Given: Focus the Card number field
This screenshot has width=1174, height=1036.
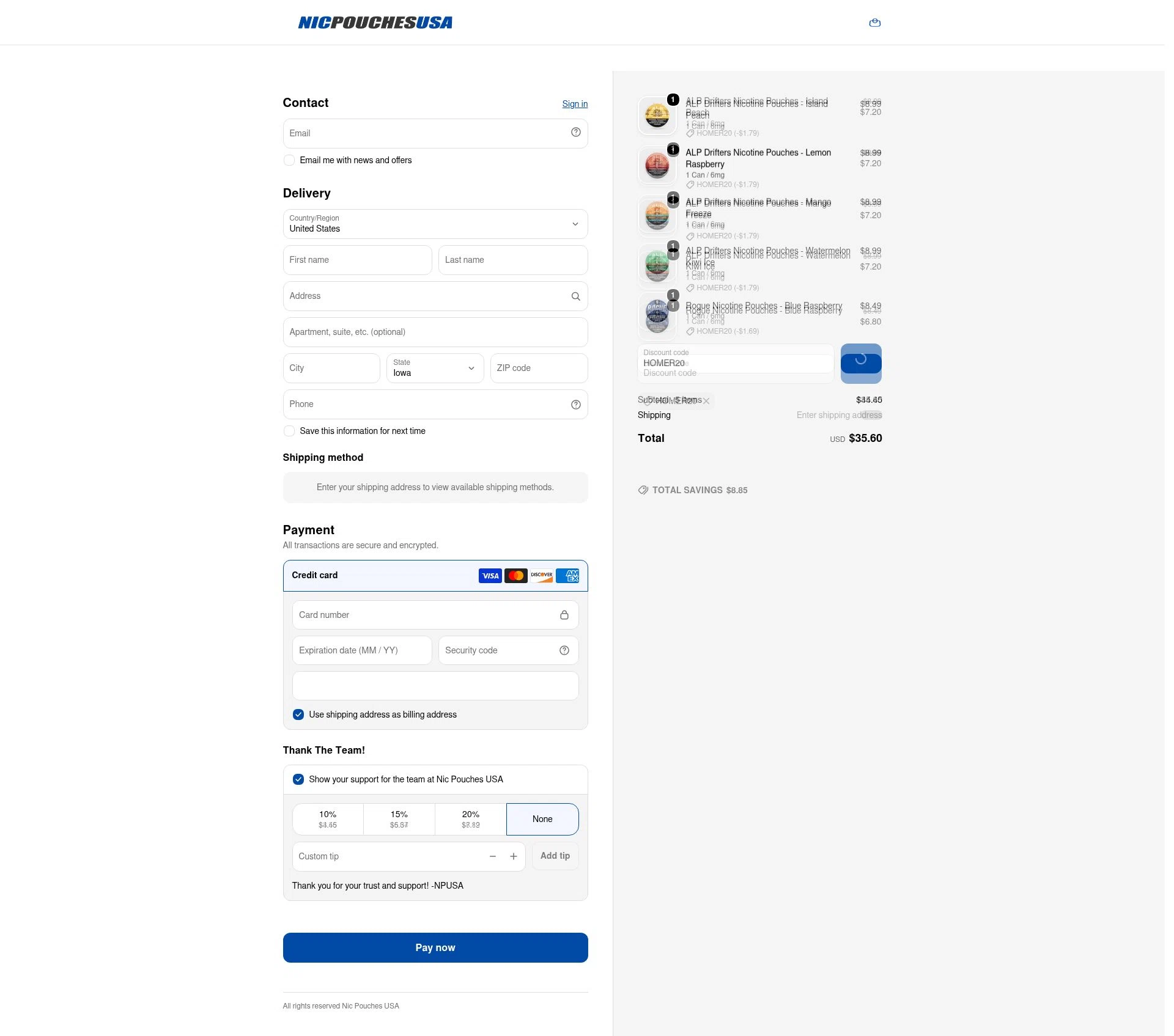Looking at the screenshot, I should point(435,615).
